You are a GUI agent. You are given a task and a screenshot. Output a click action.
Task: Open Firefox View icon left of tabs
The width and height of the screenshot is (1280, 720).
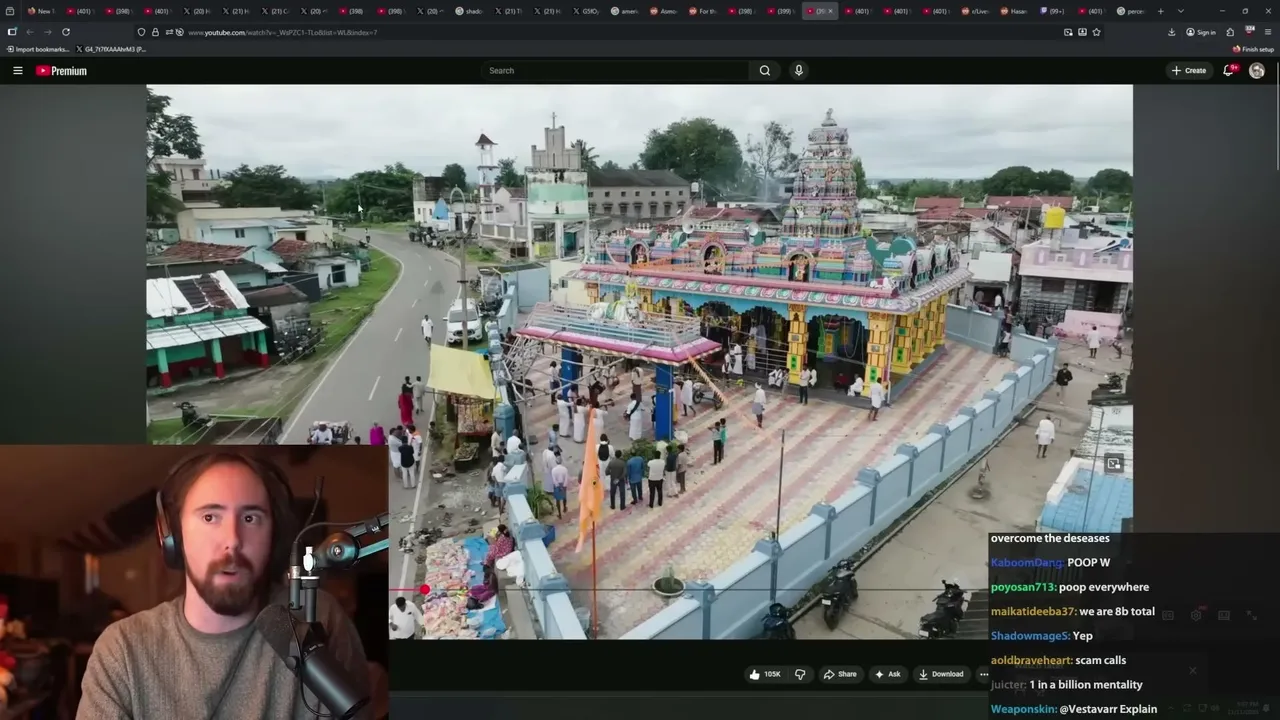[10, 11]
